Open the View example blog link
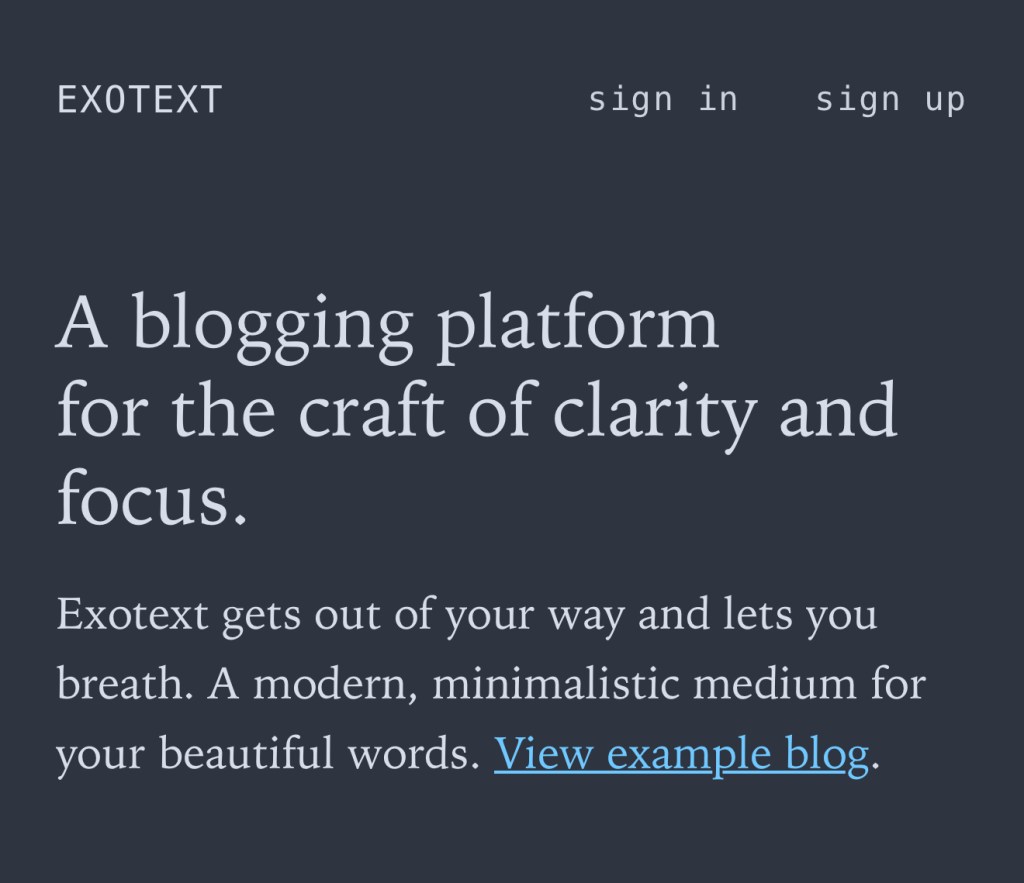 pyautogui.click(x=681, y=754)
